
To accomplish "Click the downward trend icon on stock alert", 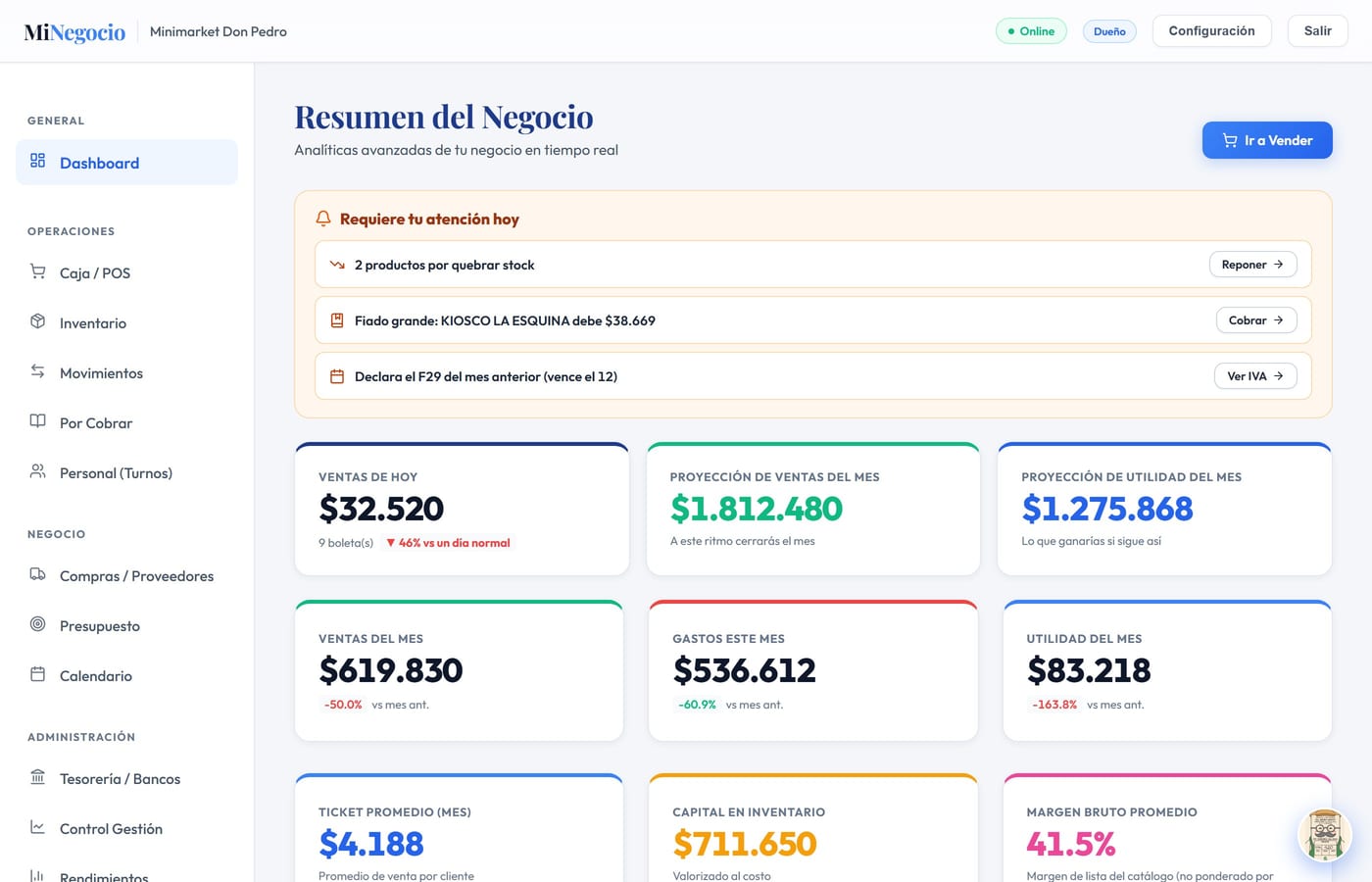I will tap(337, 265).
